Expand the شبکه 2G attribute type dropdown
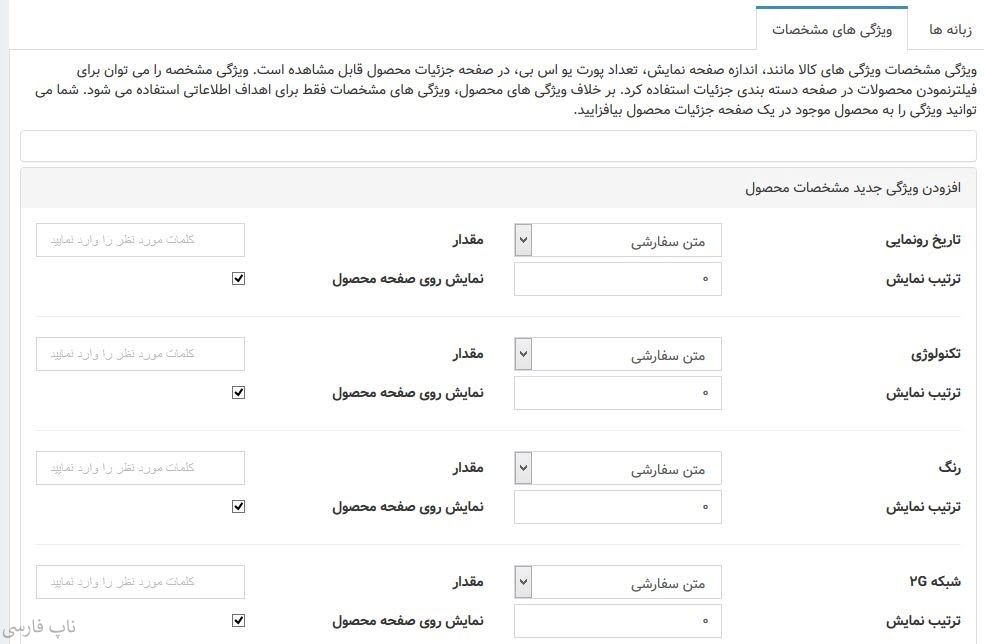984x644 pixels. coord(618,582)
